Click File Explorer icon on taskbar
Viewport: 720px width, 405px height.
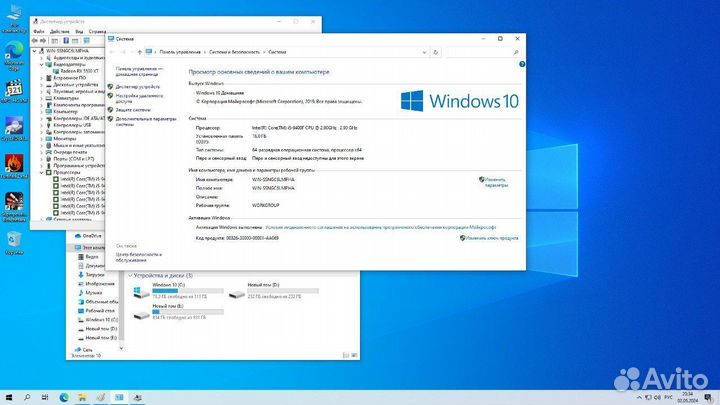tap(82, 397)
